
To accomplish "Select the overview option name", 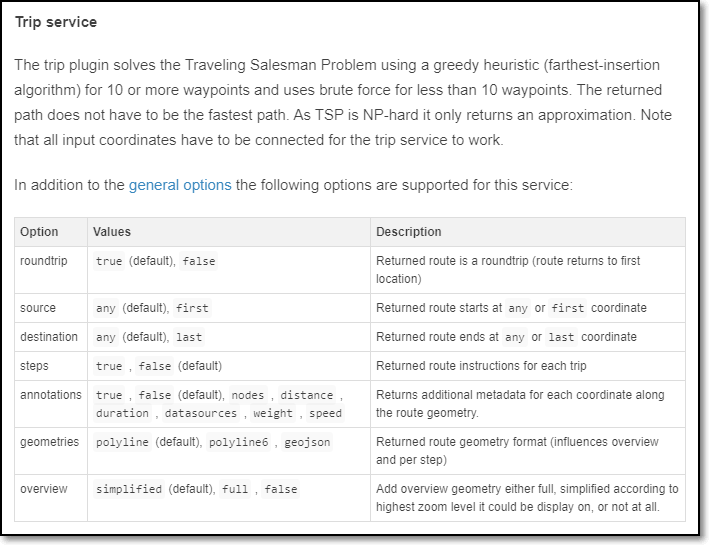I will pos(44,489).
